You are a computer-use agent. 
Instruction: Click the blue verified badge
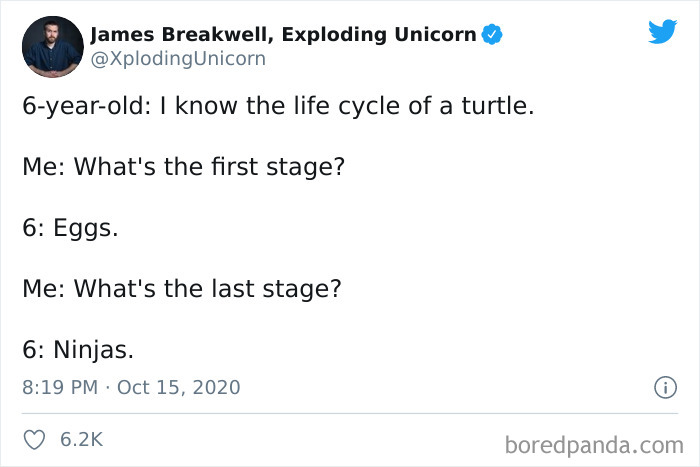[x=492, y=36]
